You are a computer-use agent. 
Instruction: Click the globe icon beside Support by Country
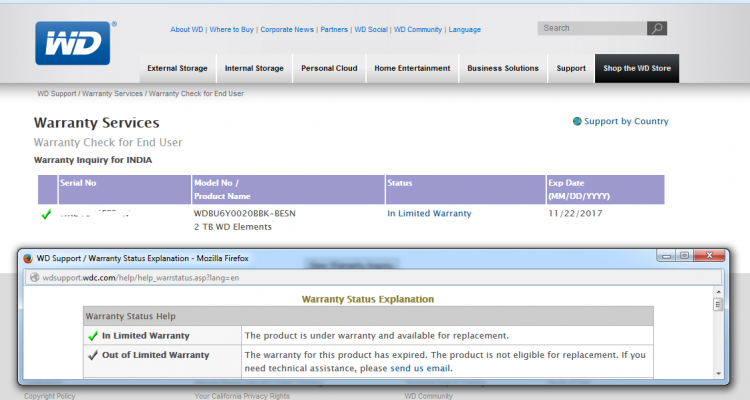coord(577,121)
